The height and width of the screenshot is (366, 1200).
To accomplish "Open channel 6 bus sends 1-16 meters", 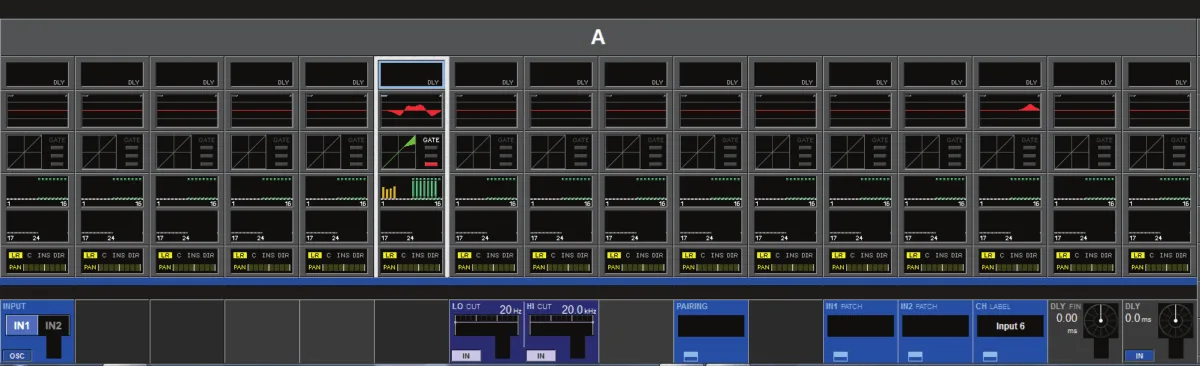I will click(412, 191).
